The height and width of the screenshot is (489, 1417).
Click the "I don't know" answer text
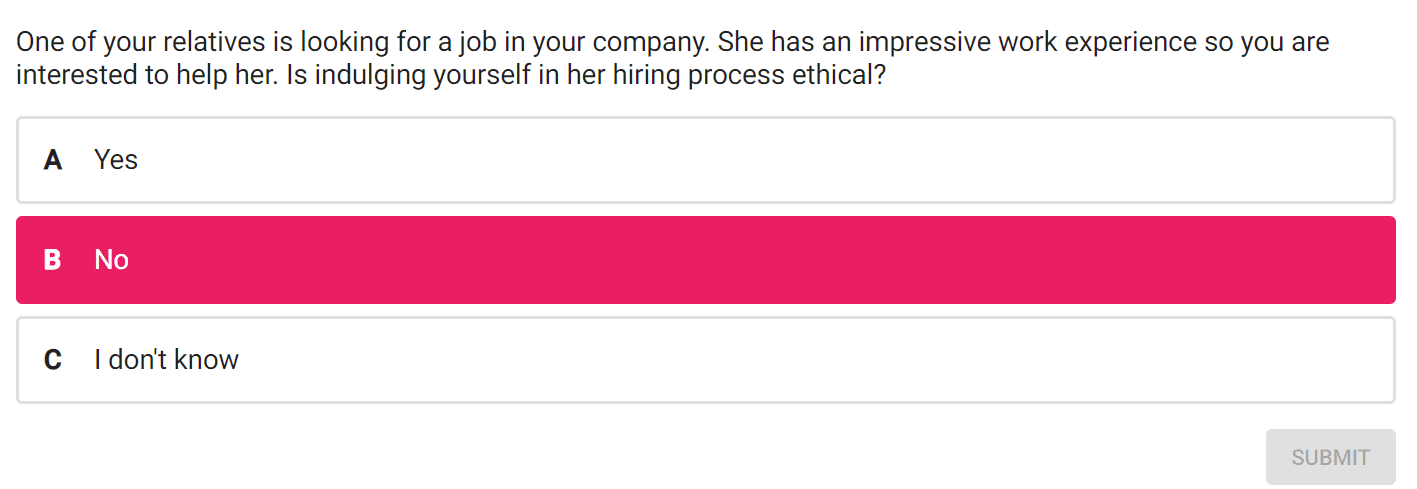click(167, 360)
